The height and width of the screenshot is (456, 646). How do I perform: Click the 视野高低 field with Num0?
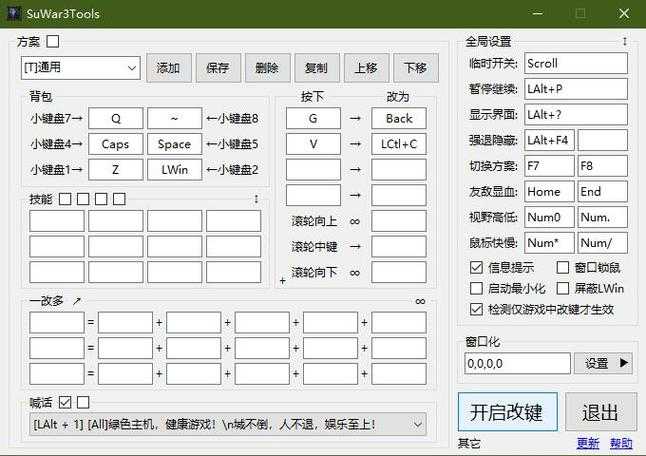[549, 217]
